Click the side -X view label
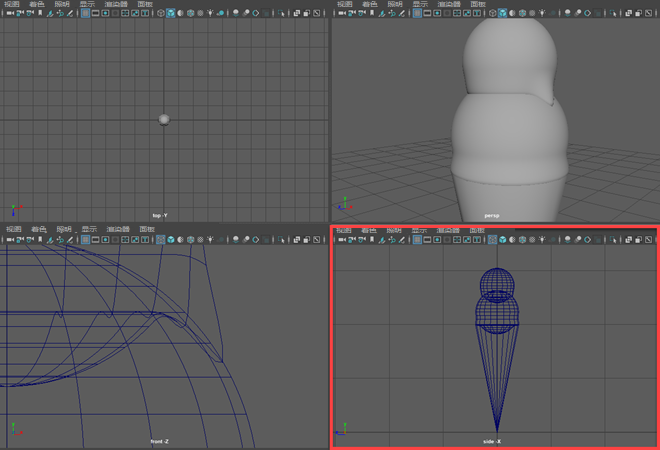 (492, 442)
